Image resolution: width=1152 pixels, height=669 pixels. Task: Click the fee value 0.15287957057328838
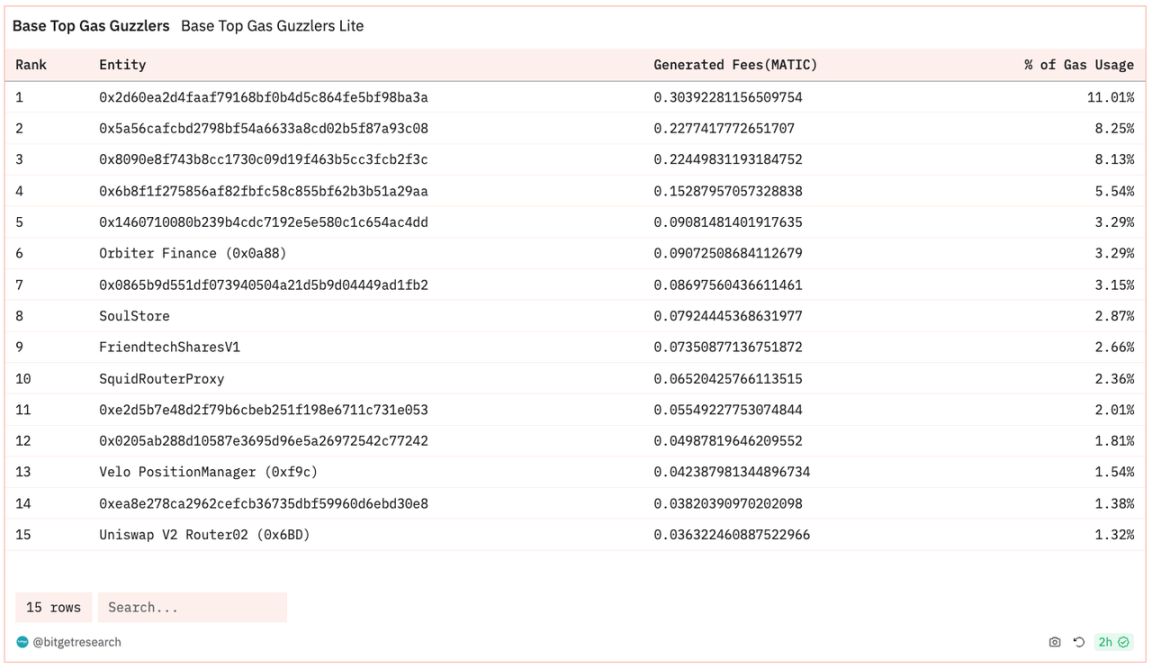[728, 191]
